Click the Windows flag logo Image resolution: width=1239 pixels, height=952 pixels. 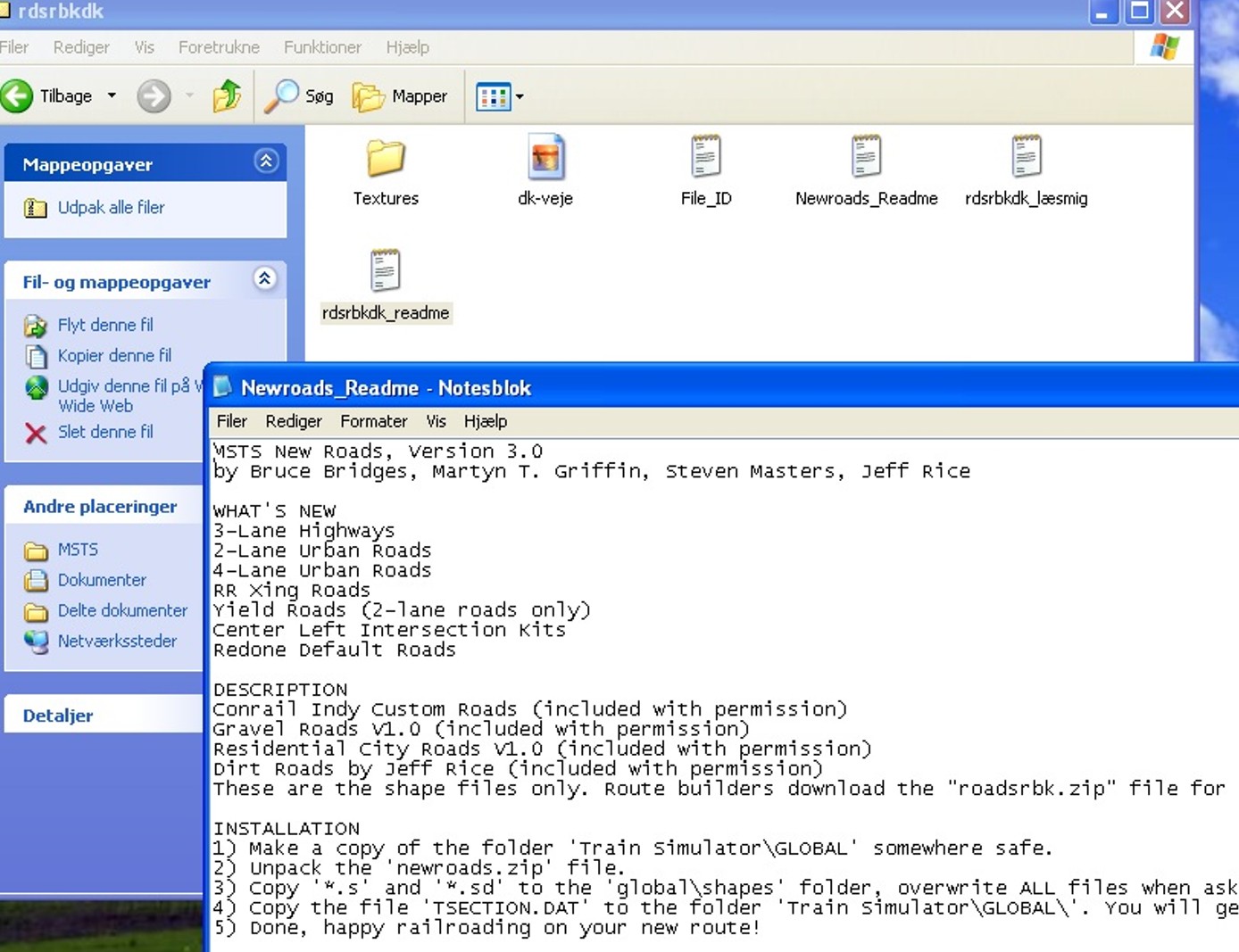(1165, 46)
